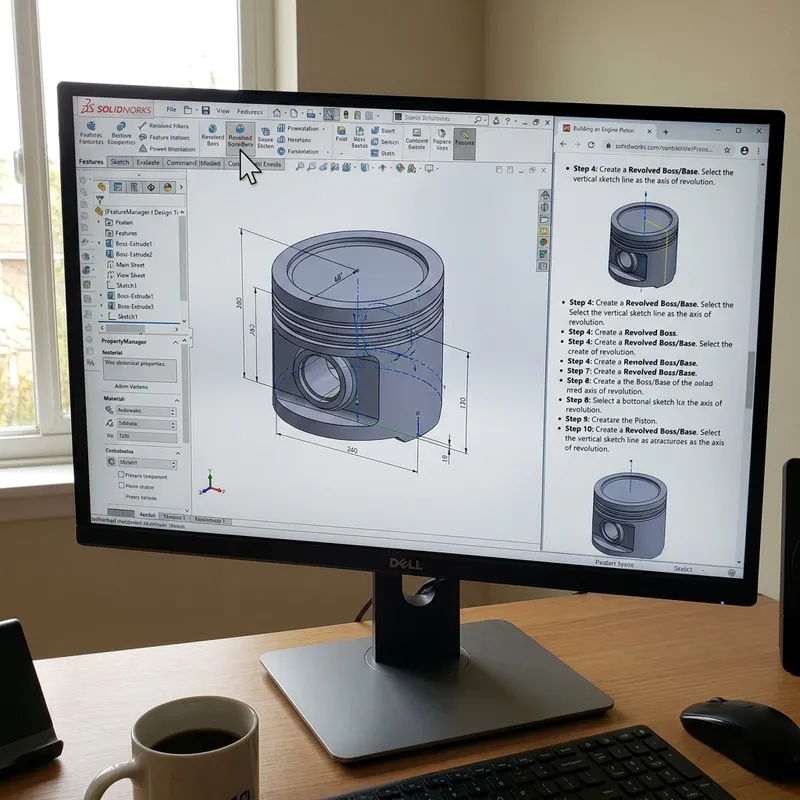Open the File menu
800x800 pixels.
[x=171, y=109]
